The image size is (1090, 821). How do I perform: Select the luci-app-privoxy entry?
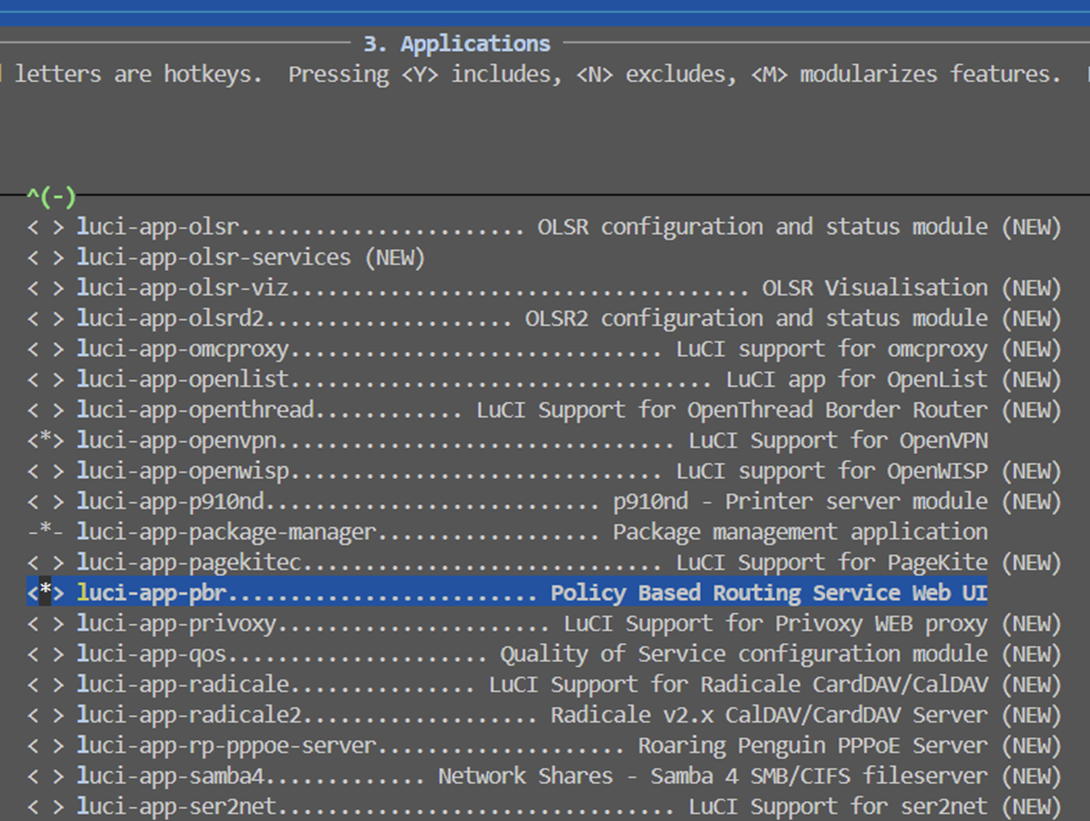544,624
